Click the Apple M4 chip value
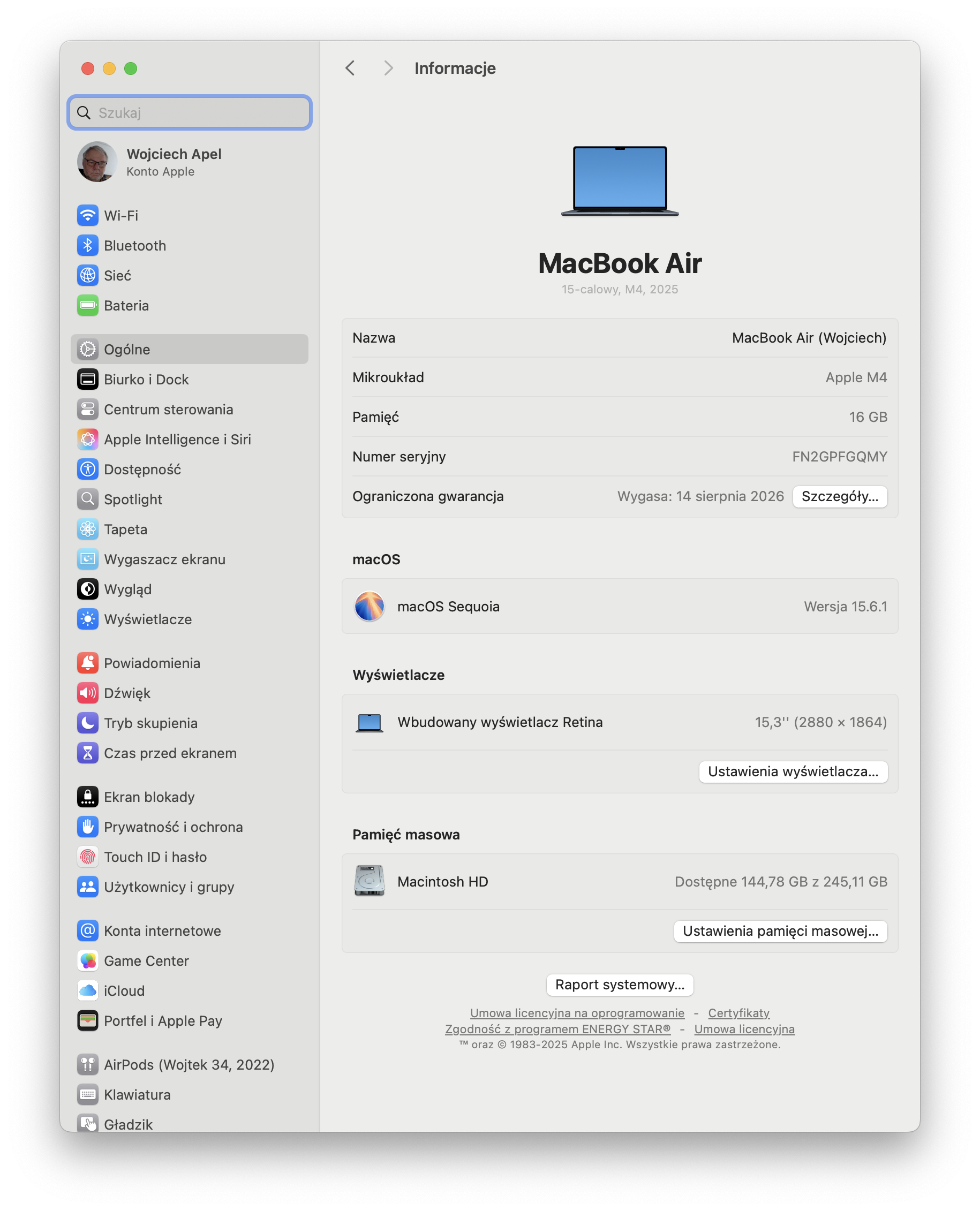 856,377
